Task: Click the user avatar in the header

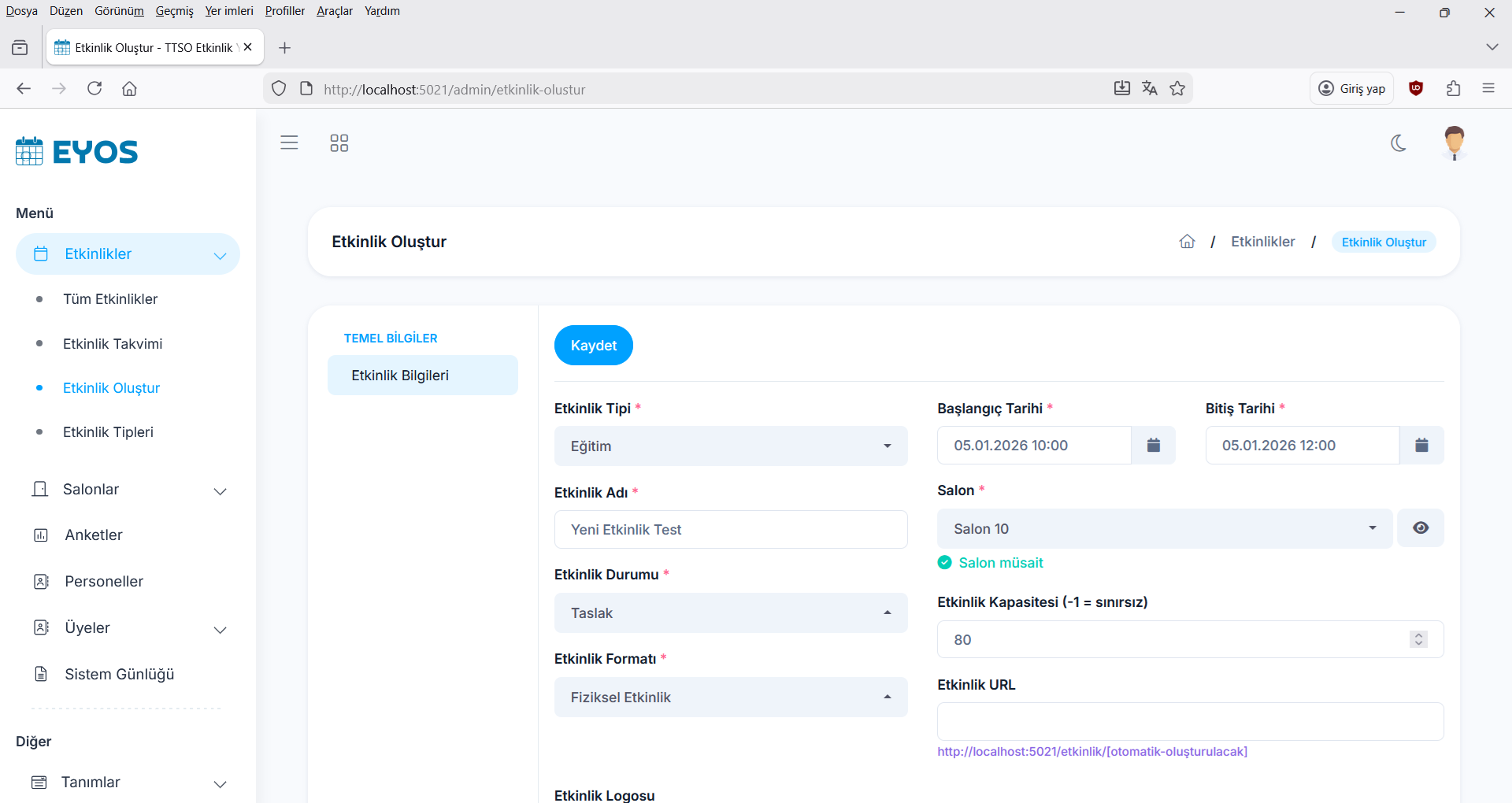Action: [1454, 143]
